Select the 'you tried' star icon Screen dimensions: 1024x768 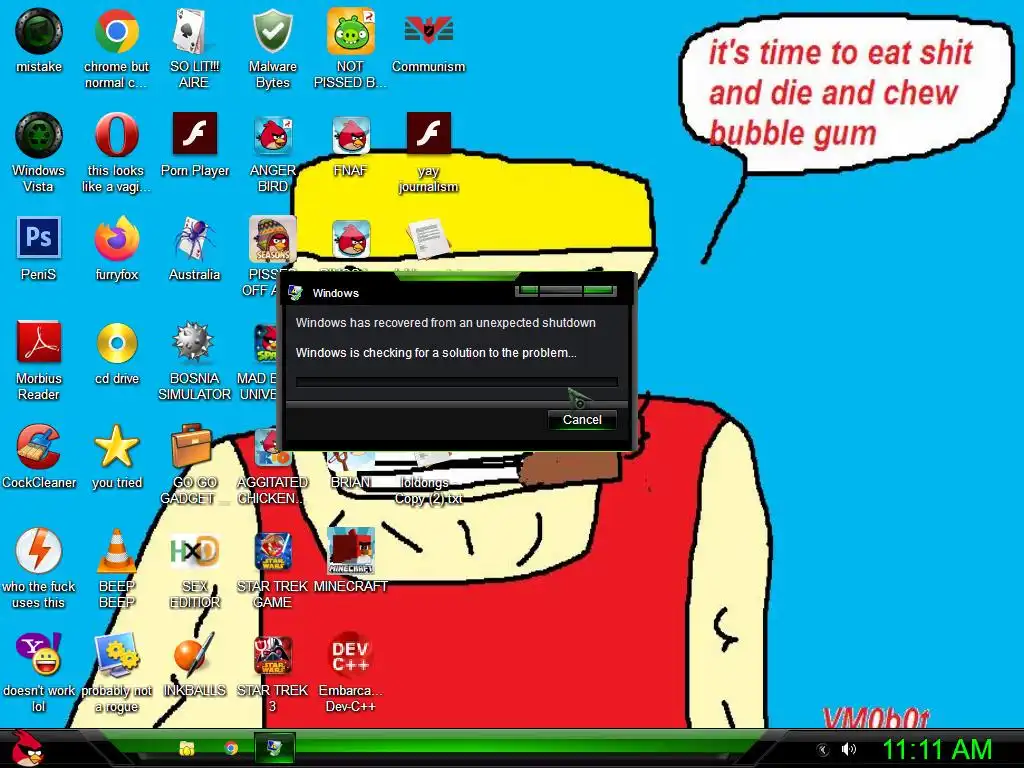116,447
